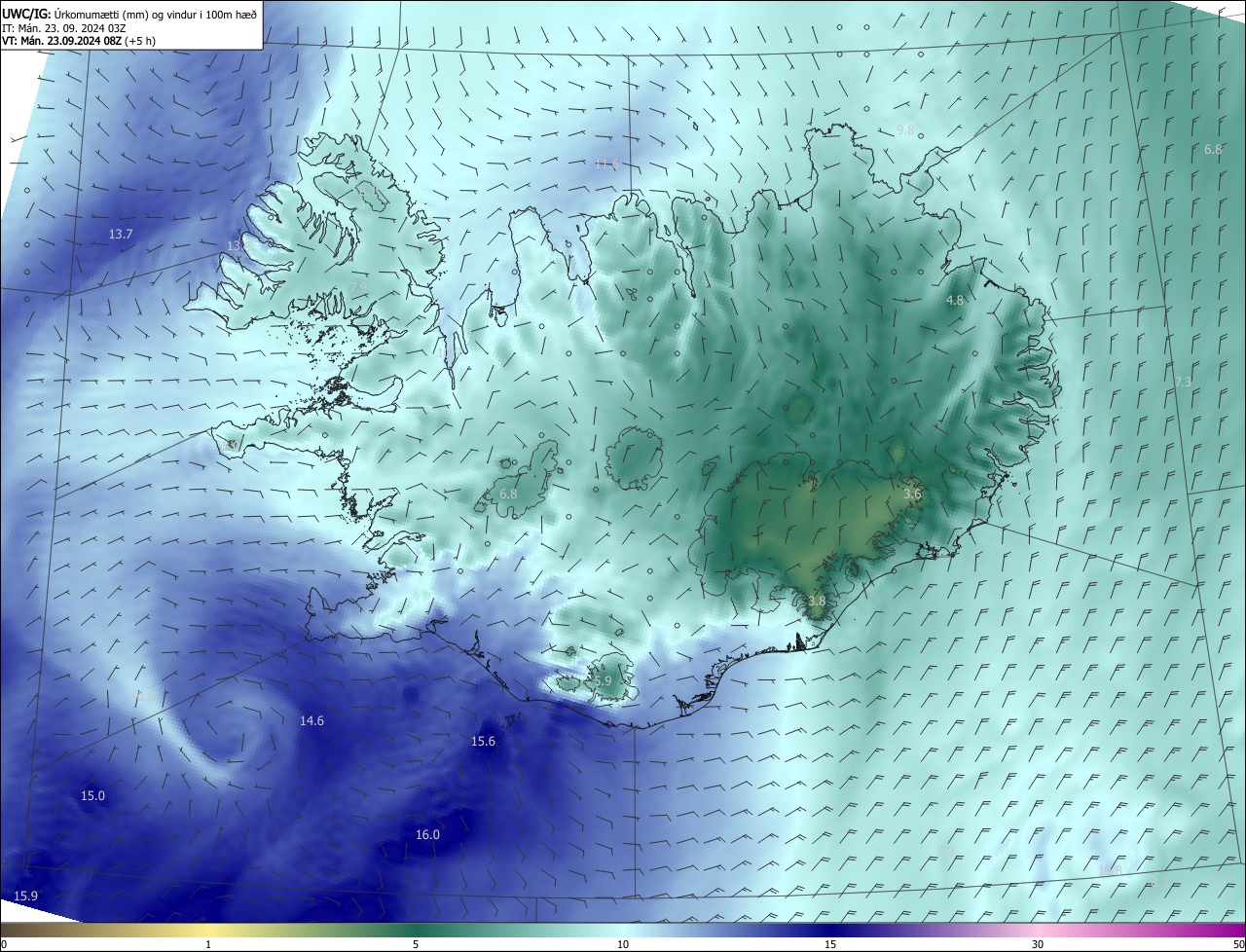1246x952 pixels.
Task: Click the '1' tick on the color scale
Action: point(208,944)
